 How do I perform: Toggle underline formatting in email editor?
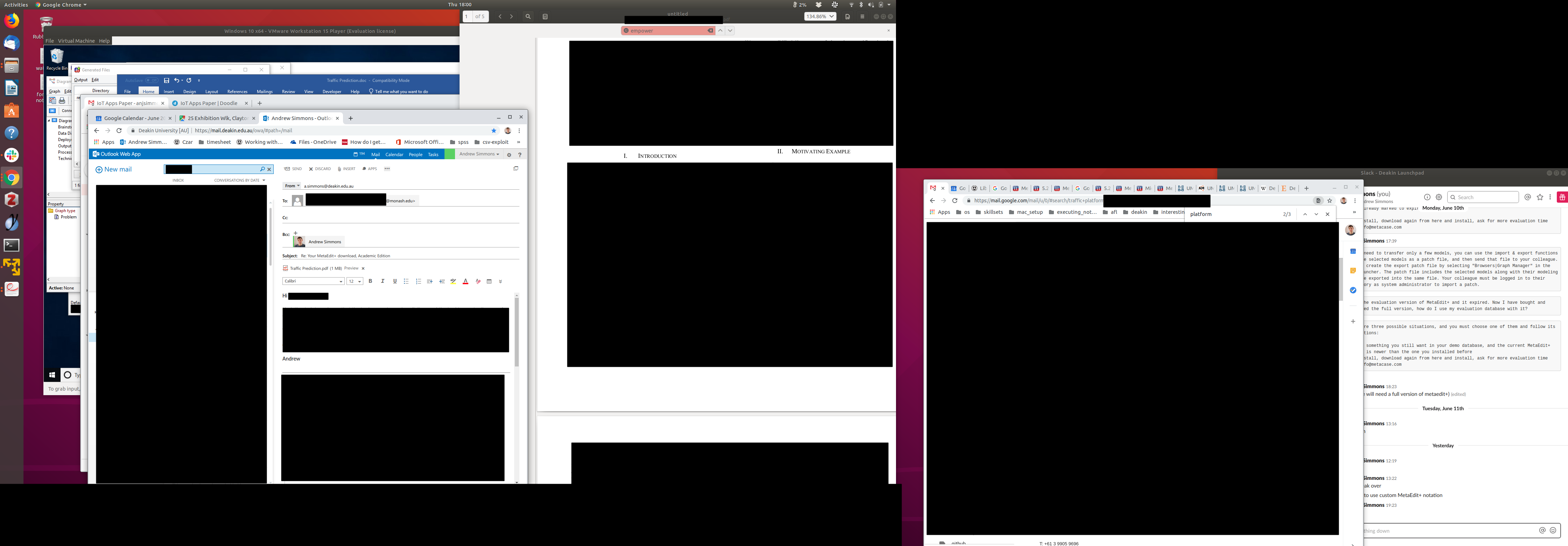(x=394, y=281)
